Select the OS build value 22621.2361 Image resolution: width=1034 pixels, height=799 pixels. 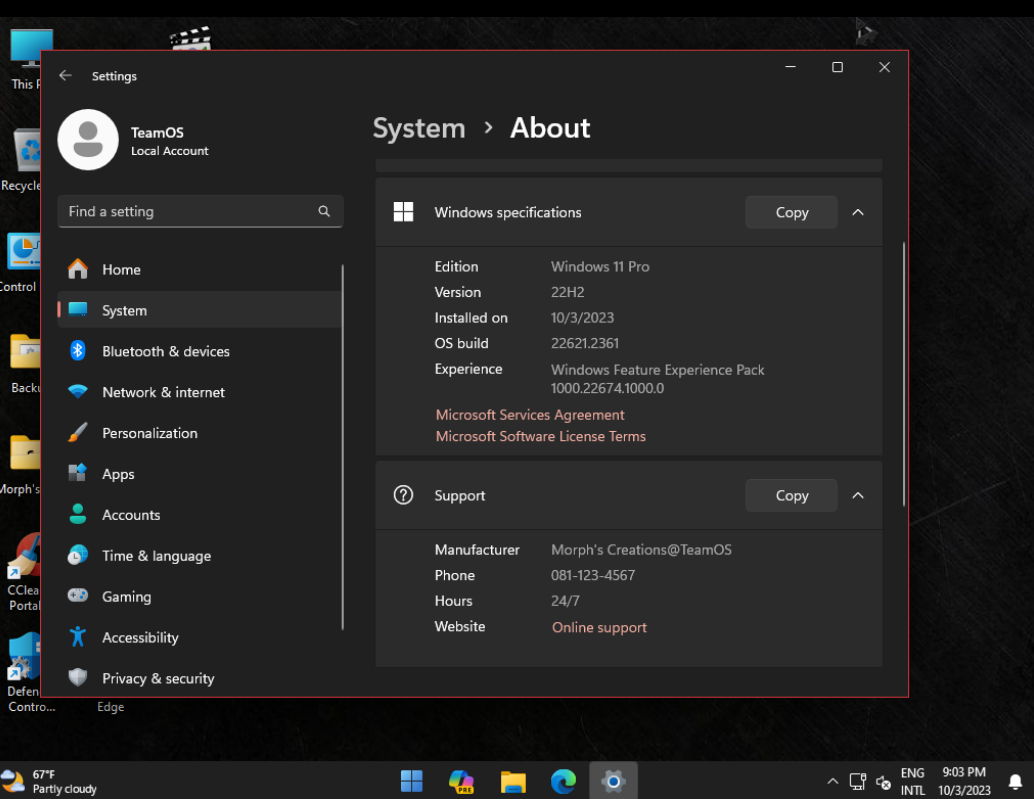point(585,343)
